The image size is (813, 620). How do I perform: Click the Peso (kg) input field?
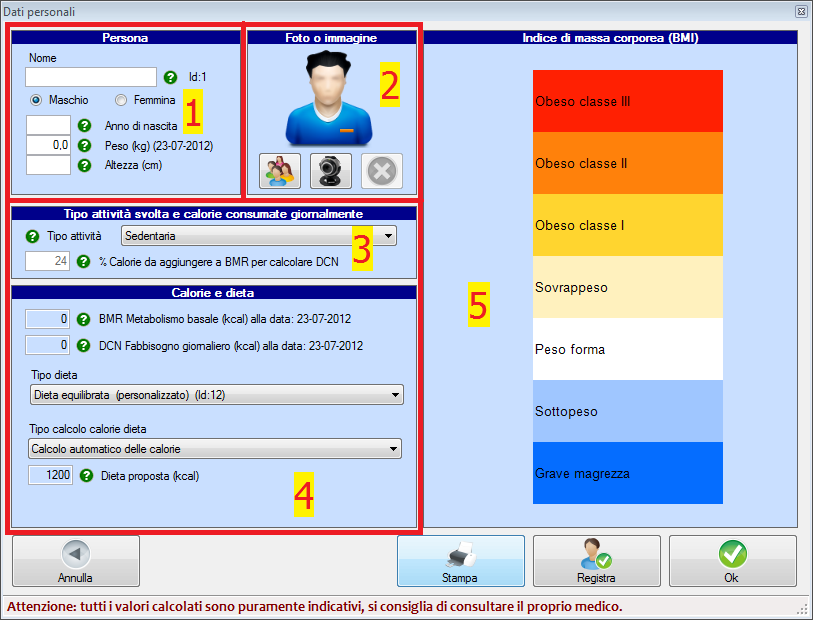[x=48, y=145]
